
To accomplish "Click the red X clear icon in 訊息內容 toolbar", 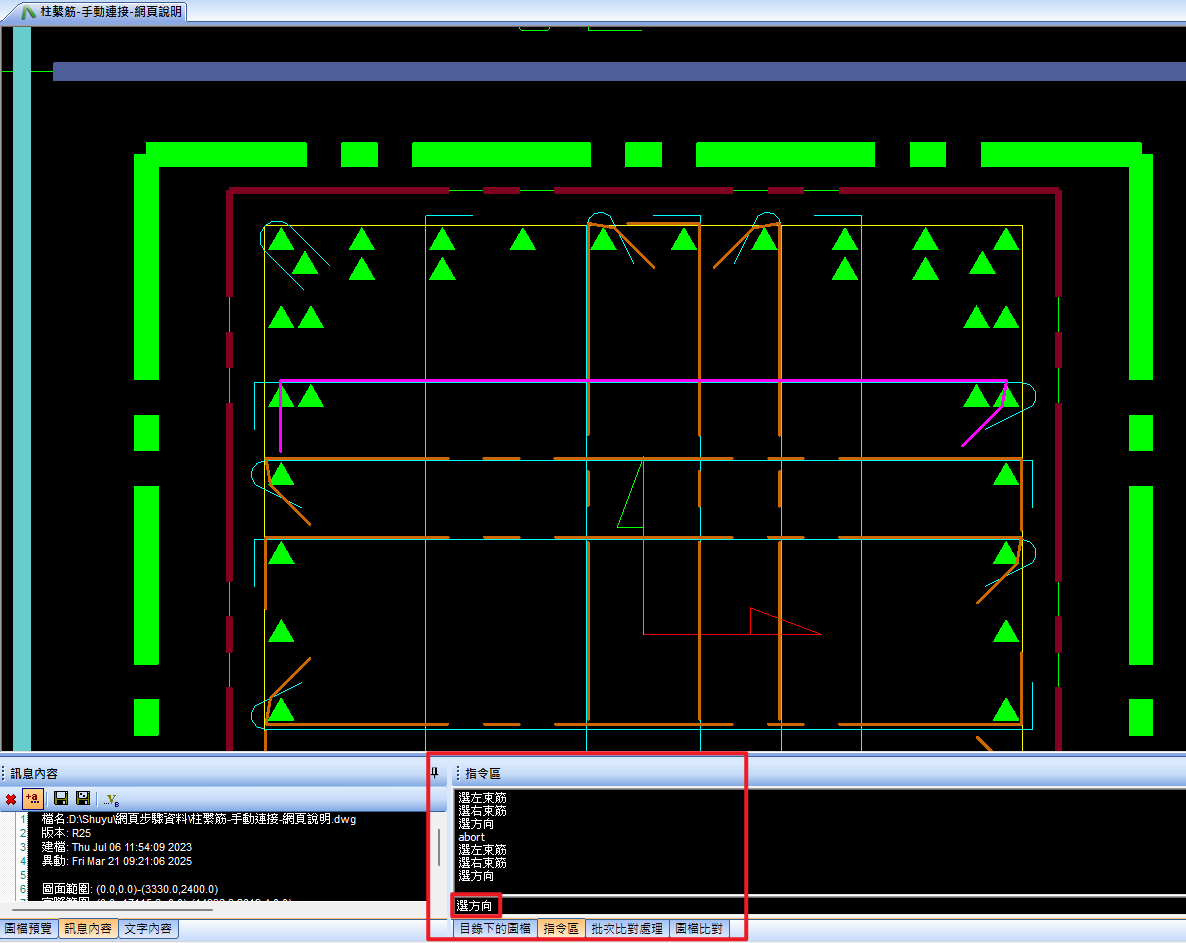I will (11, 799).
